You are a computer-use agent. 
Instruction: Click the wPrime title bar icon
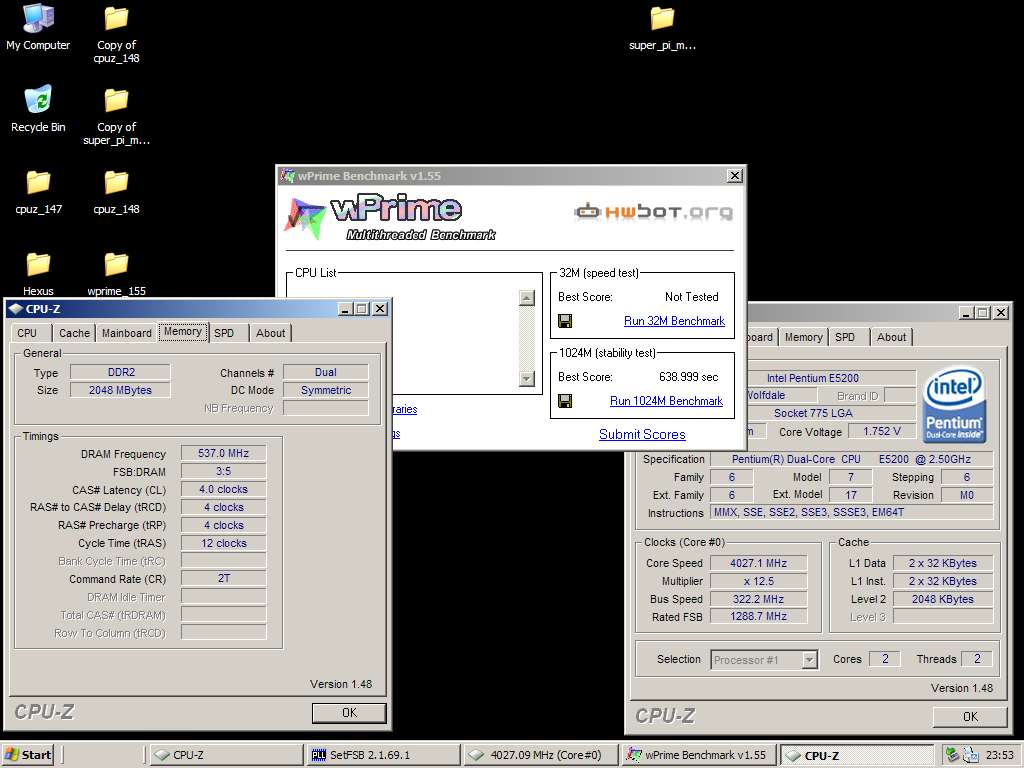pos(287,176)
